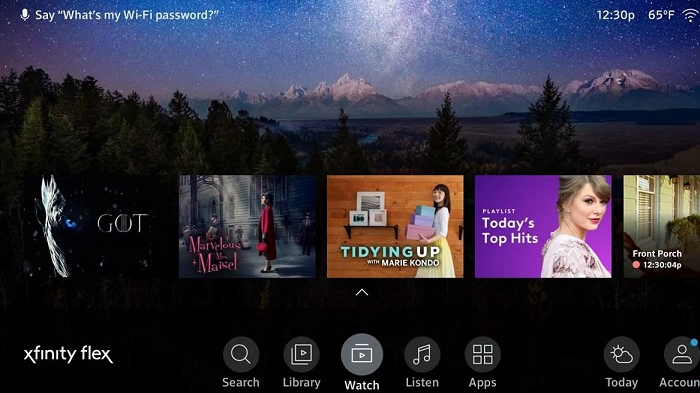Play the Today's Top Hits playlist tile
This screenshot has height=393, width=700.
pos(543,226)
